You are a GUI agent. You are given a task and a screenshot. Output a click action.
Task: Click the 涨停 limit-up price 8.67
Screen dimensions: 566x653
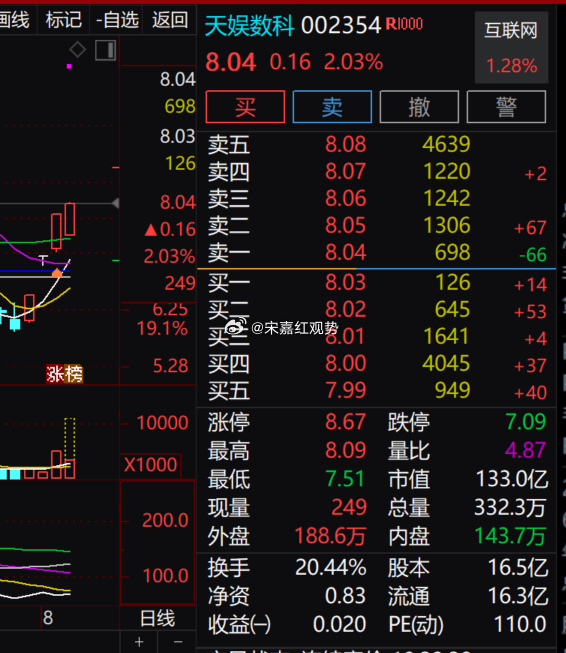coord(345,422)
